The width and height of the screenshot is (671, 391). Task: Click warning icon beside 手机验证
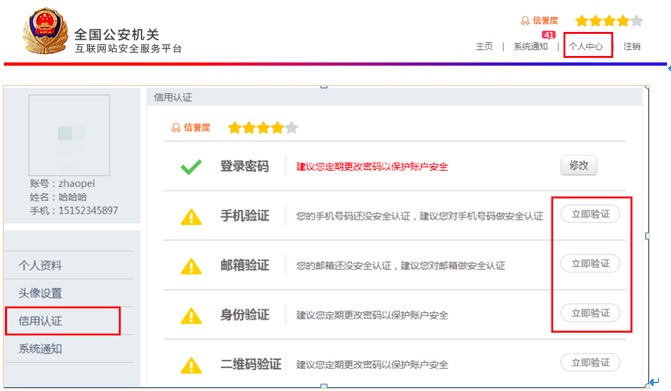click(191, 217)
